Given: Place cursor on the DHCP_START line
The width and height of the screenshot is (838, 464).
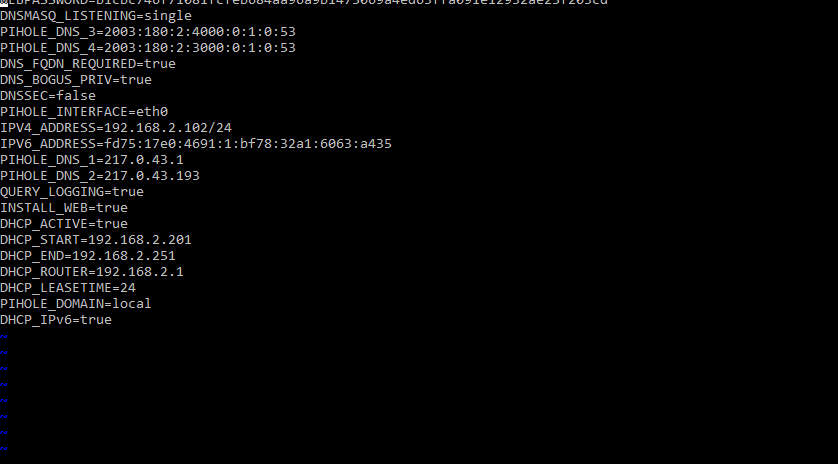Looking at the screenshot, I should click(95, 240).
